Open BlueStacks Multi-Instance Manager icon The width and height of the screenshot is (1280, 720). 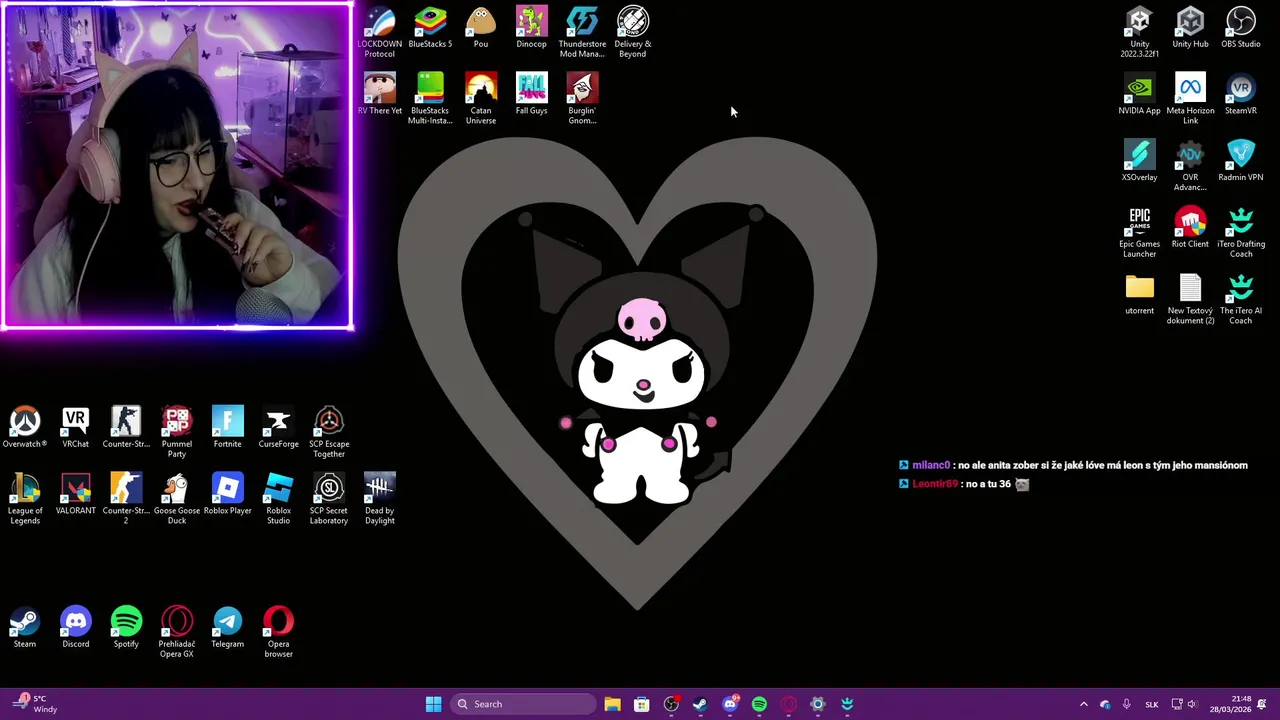coord(430,98)
